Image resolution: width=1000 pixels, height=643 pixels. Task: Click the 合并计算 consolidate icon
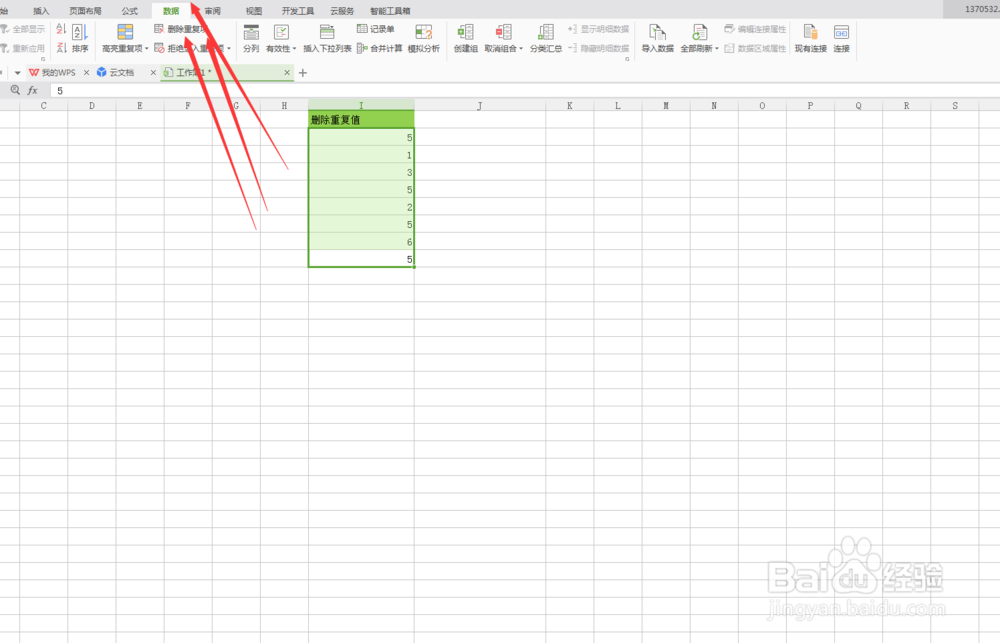tap(362, 48)
